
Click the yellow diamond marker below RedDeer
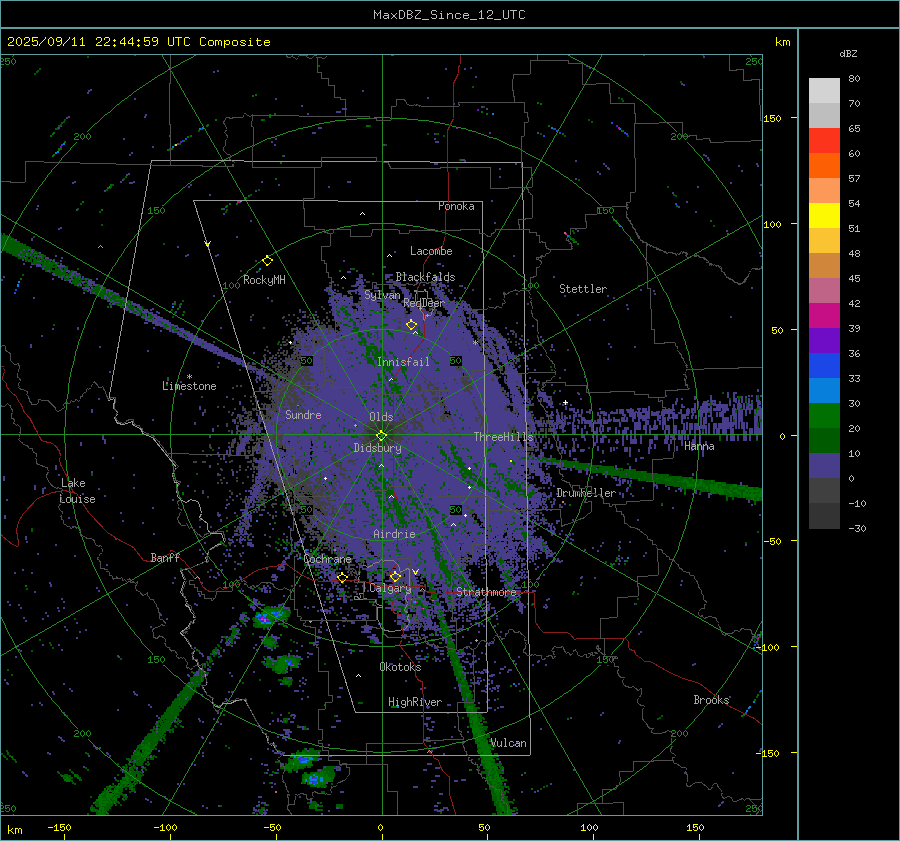point(411,325)
